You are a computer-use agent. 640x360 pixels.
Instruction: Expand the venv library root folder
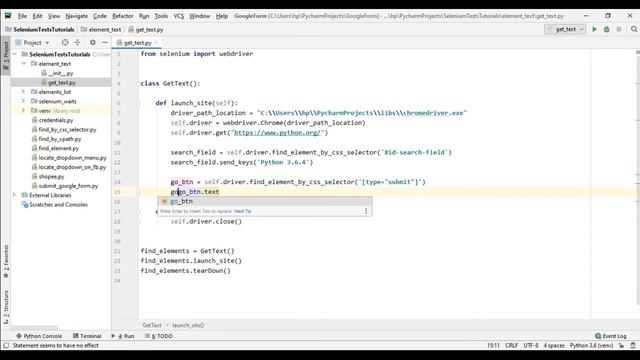24,111
